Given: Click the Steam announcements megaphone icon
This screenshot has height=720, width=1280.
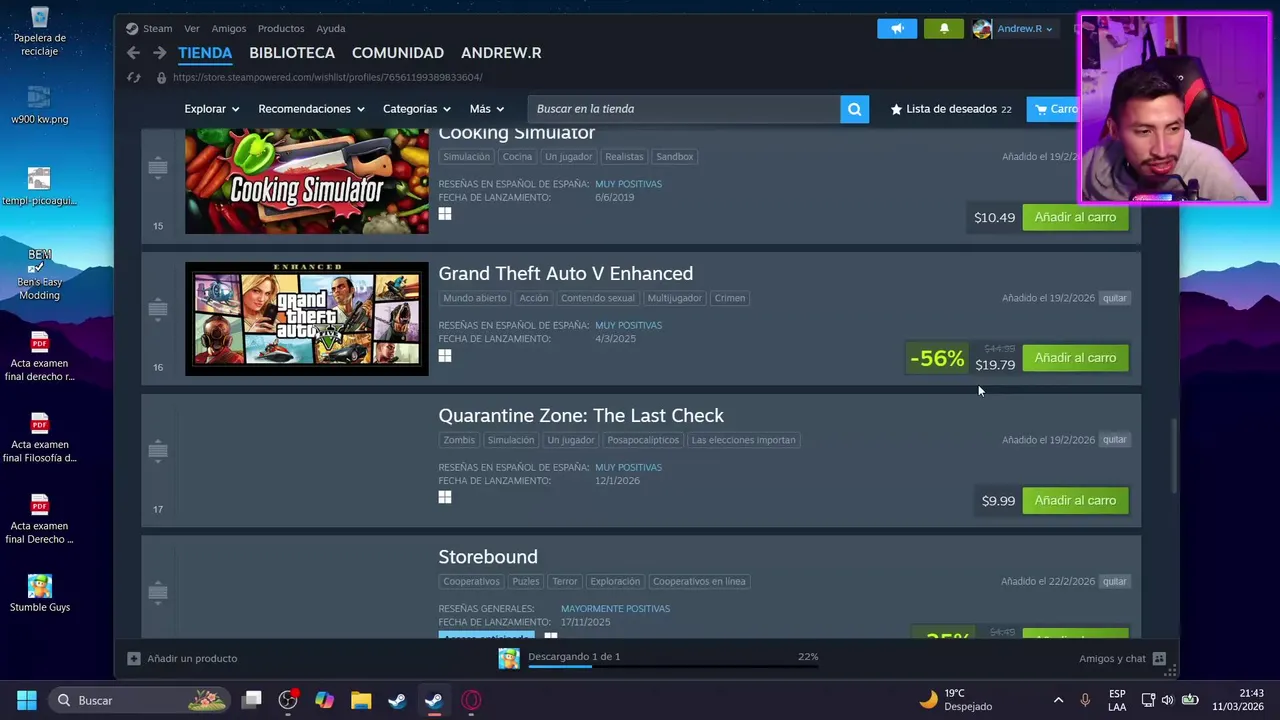Looking at the screenshot, I should 897,29.
